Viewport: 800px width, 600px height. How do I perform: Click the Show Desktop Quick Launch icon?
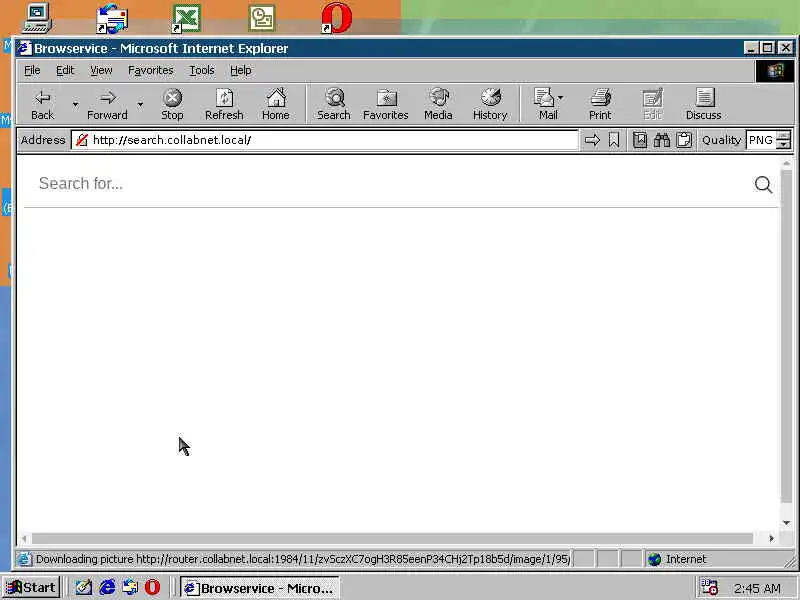click(84, 588)
